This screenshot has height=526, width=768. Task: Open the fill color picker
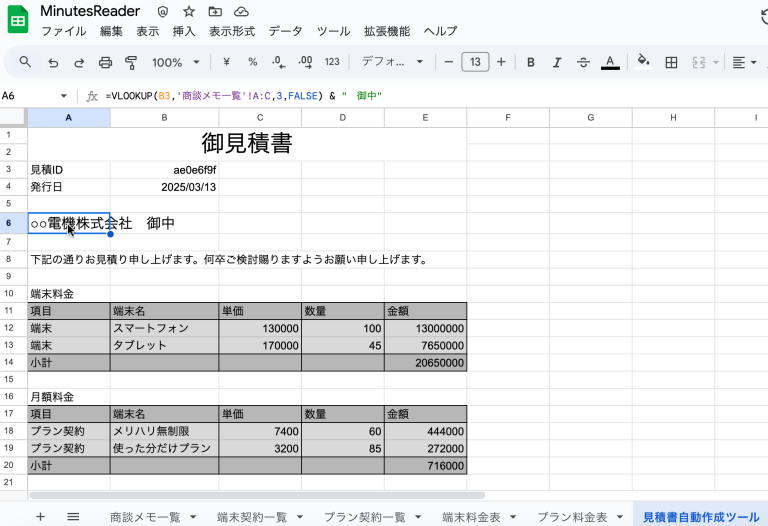(x=643, y=62)
